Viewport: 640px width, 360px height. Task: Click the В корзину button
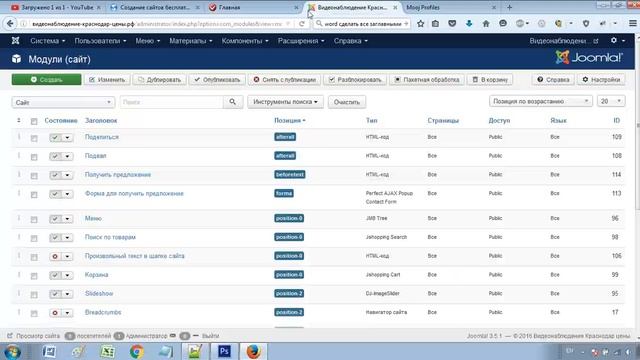[490, 80]
